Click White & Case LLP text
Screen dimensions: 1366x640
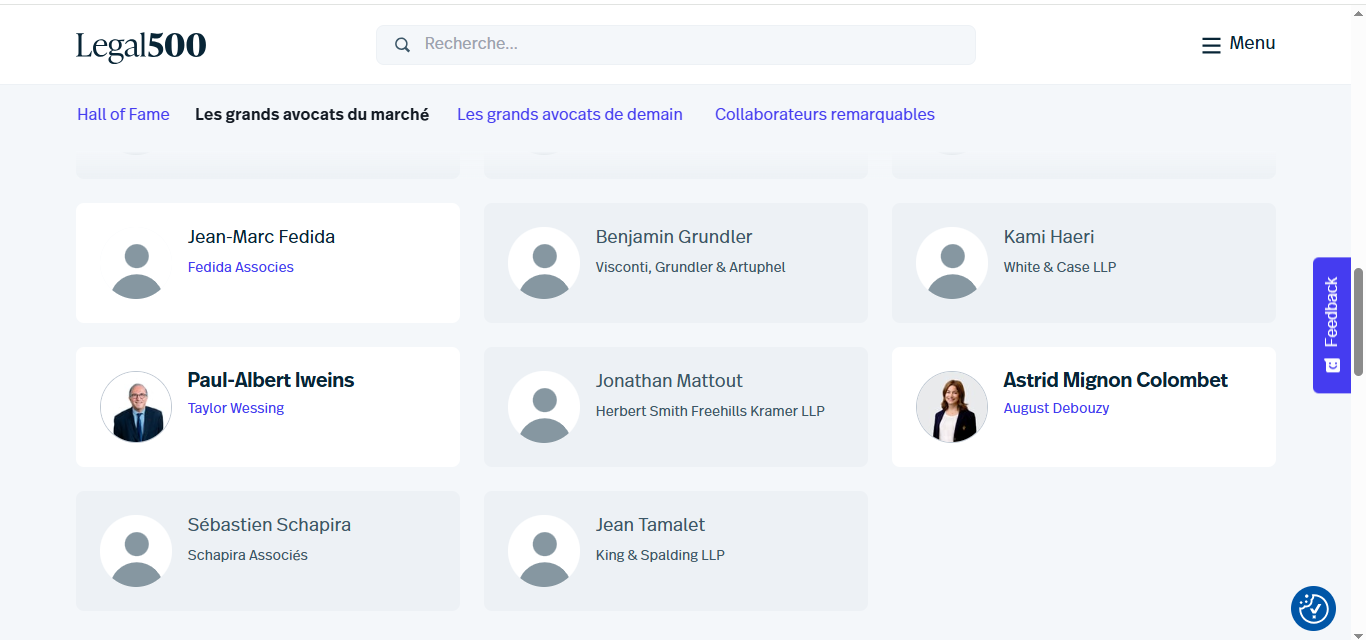[x=1060, y=267]
